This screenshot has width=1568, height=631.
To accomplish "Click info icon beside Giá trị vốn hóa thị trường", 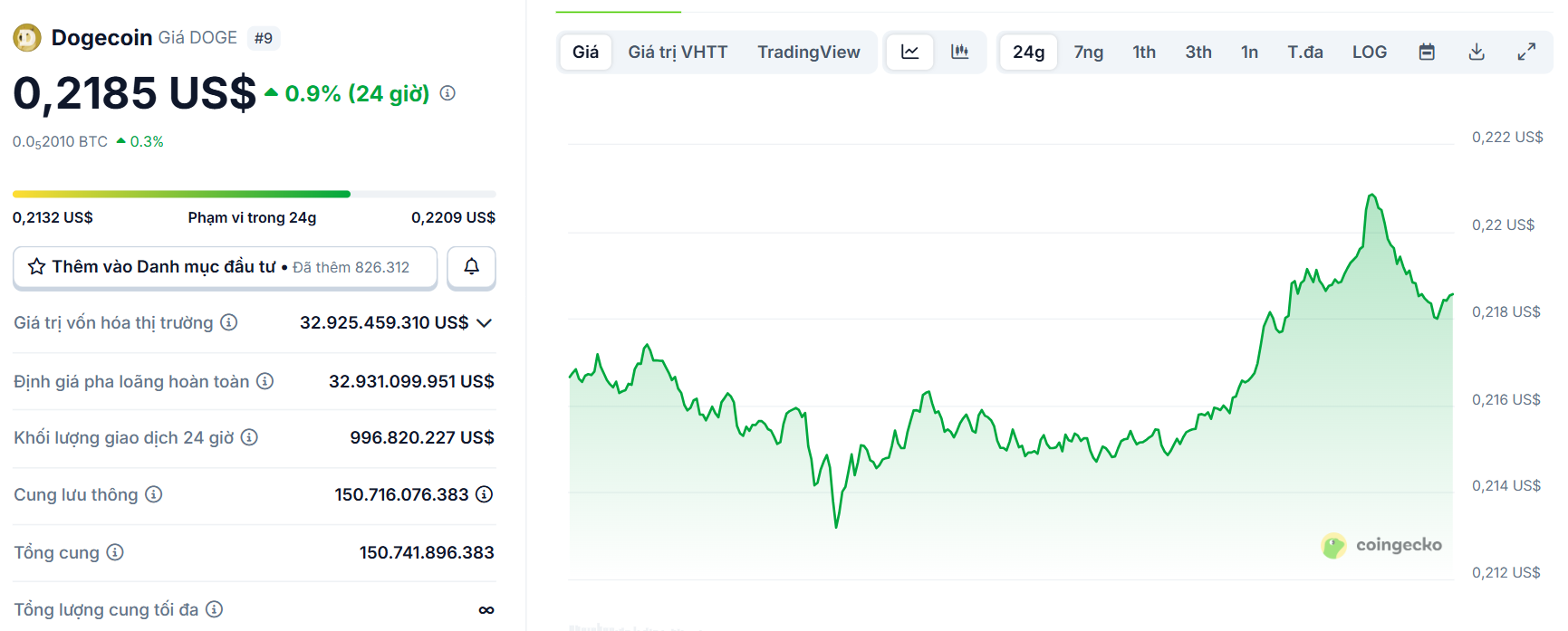I will [229, 322].
